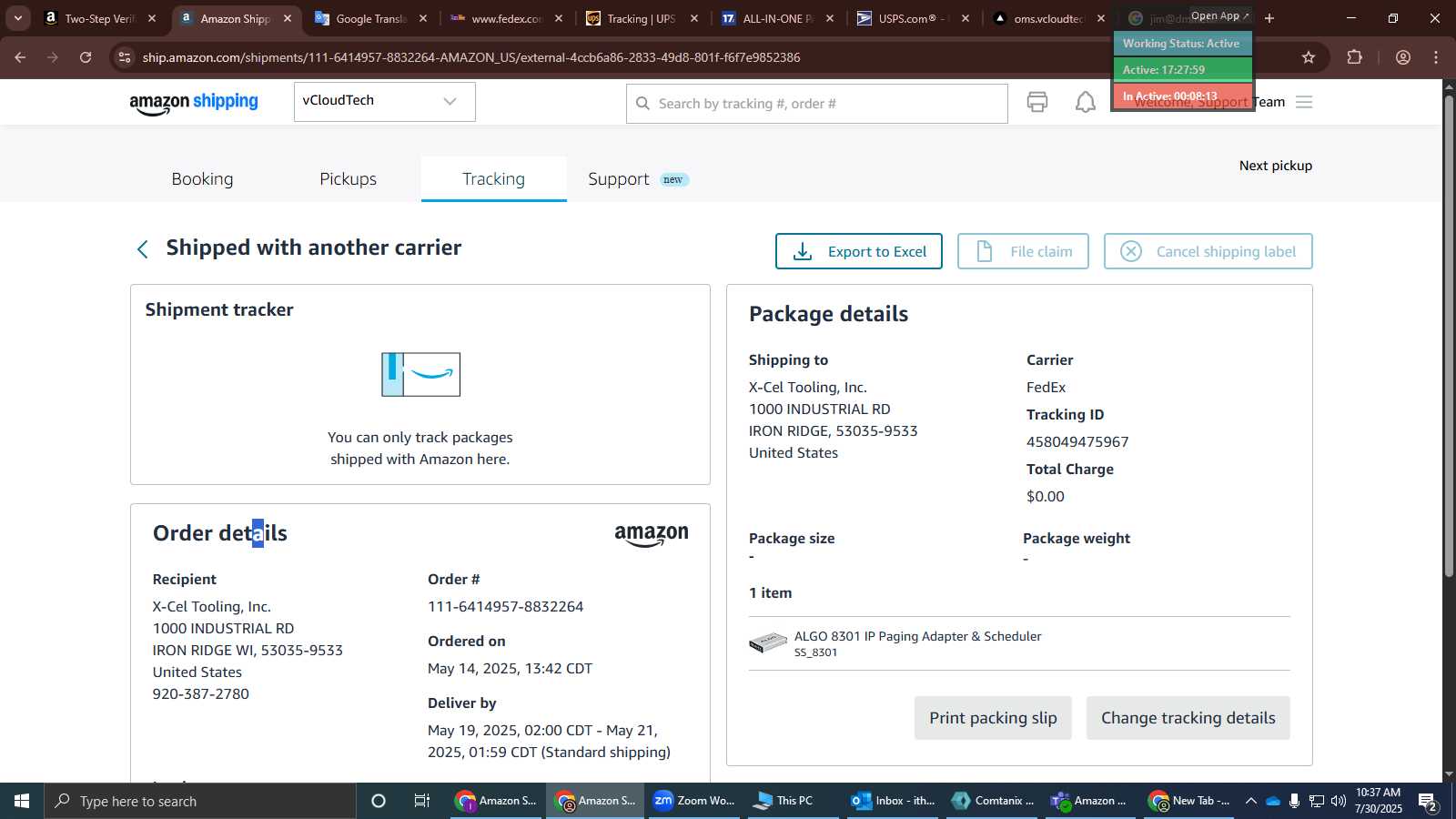Open the New Tab Chrome window in taskbar

[x=1190, y=801]
